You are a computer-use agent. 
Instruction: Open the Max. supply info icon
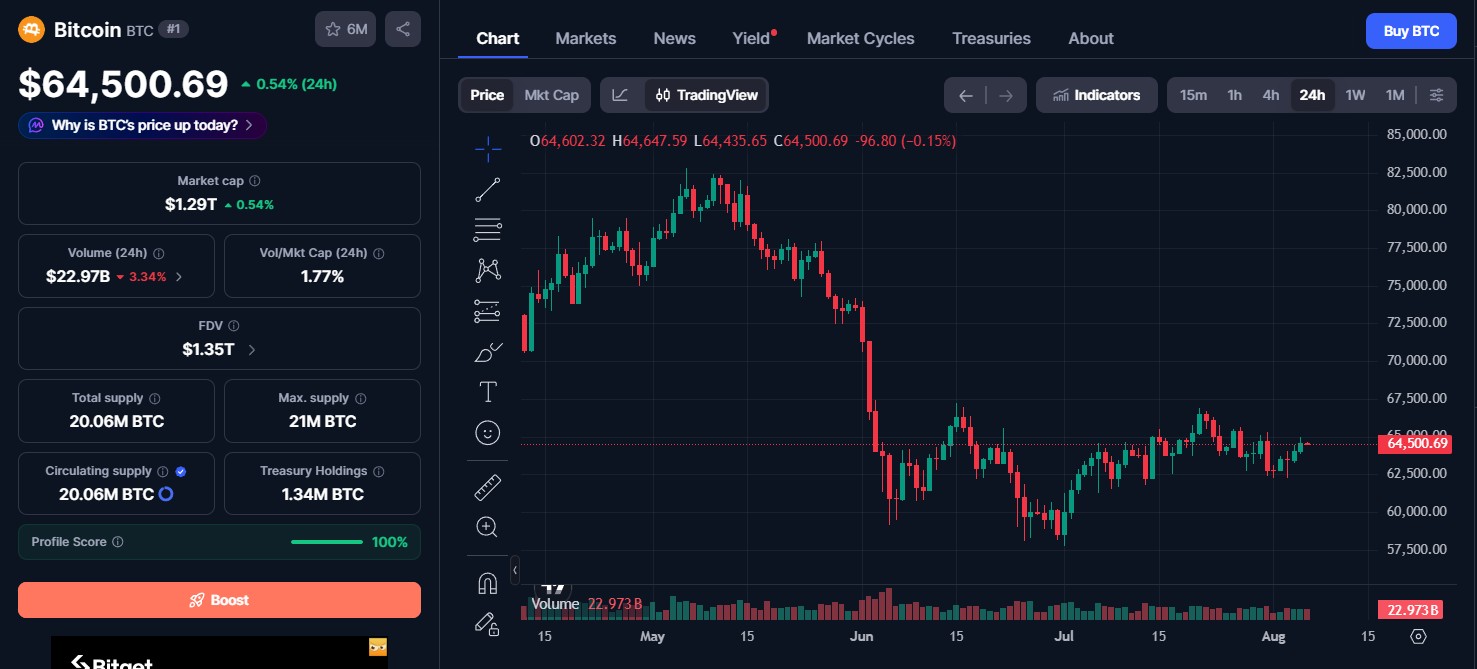click(x=361, y=398)
